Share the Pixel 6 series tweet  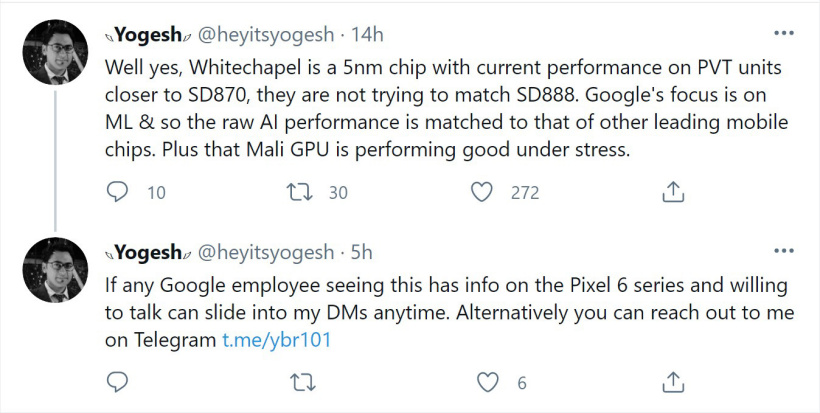pyautogui.click(x=673, y=382)
